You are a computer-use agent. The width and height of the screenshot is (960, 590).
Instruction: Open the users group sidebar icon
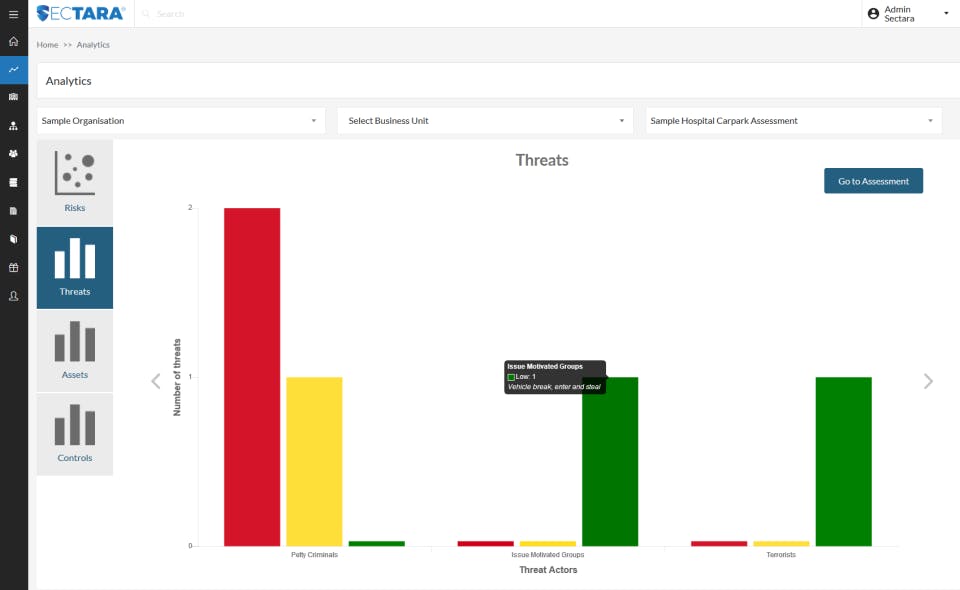click(13, 154)
